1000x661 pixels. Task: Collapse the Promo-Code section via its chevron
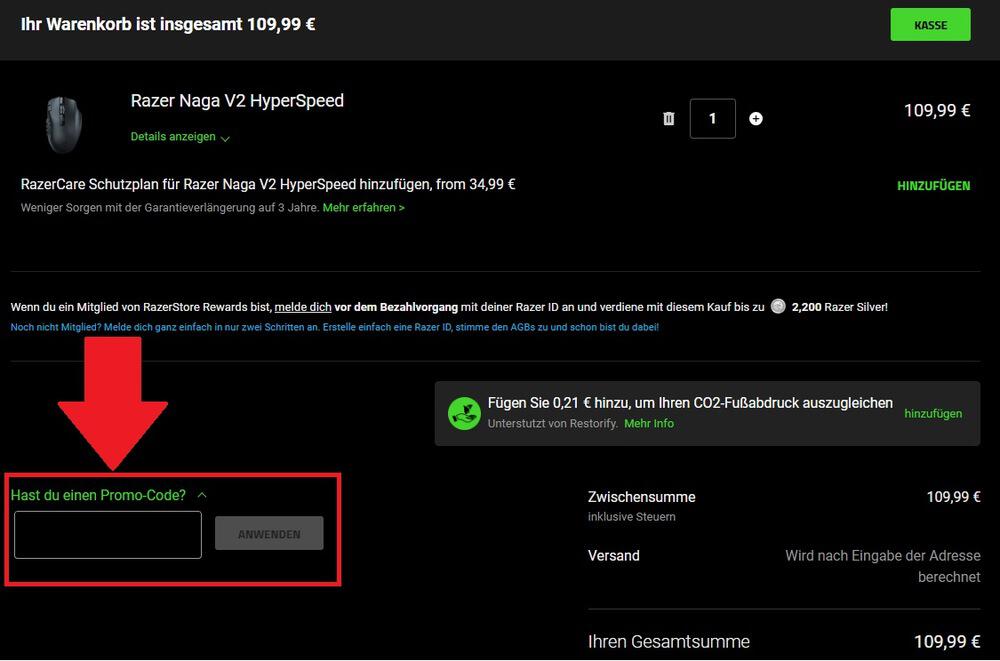[x=202, y=494]
